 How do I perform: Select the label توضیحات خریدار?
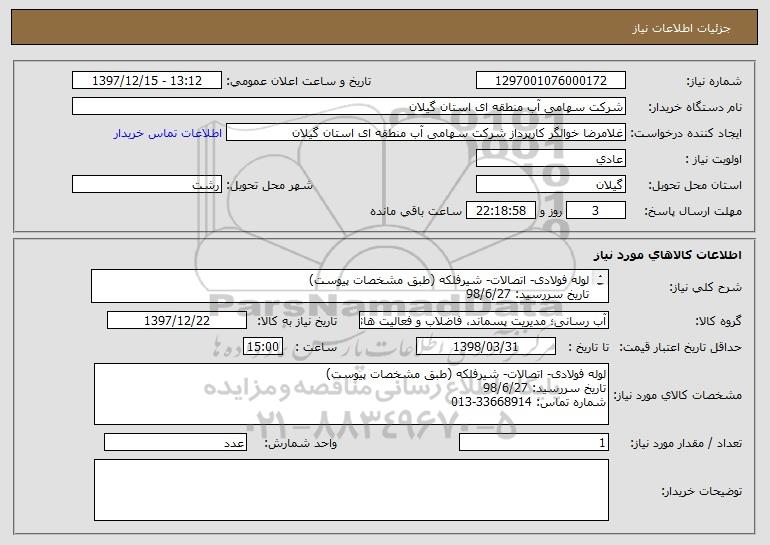tap(701, 491)
